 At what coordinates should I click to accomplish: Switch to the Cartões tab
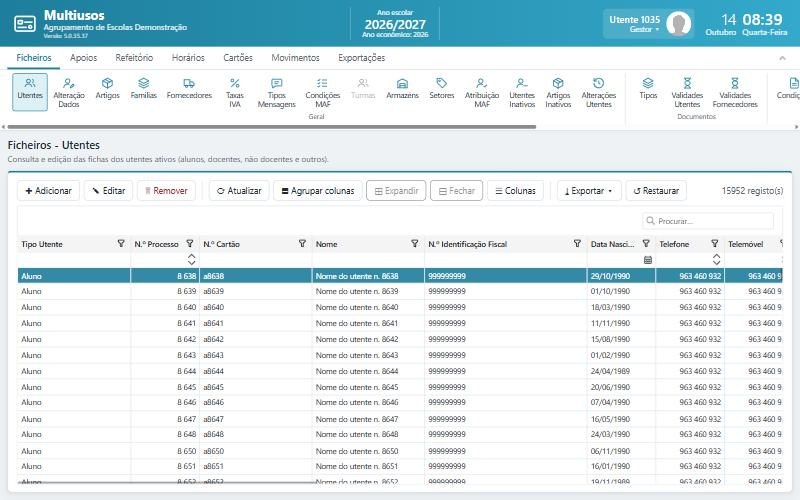point(238,58)
